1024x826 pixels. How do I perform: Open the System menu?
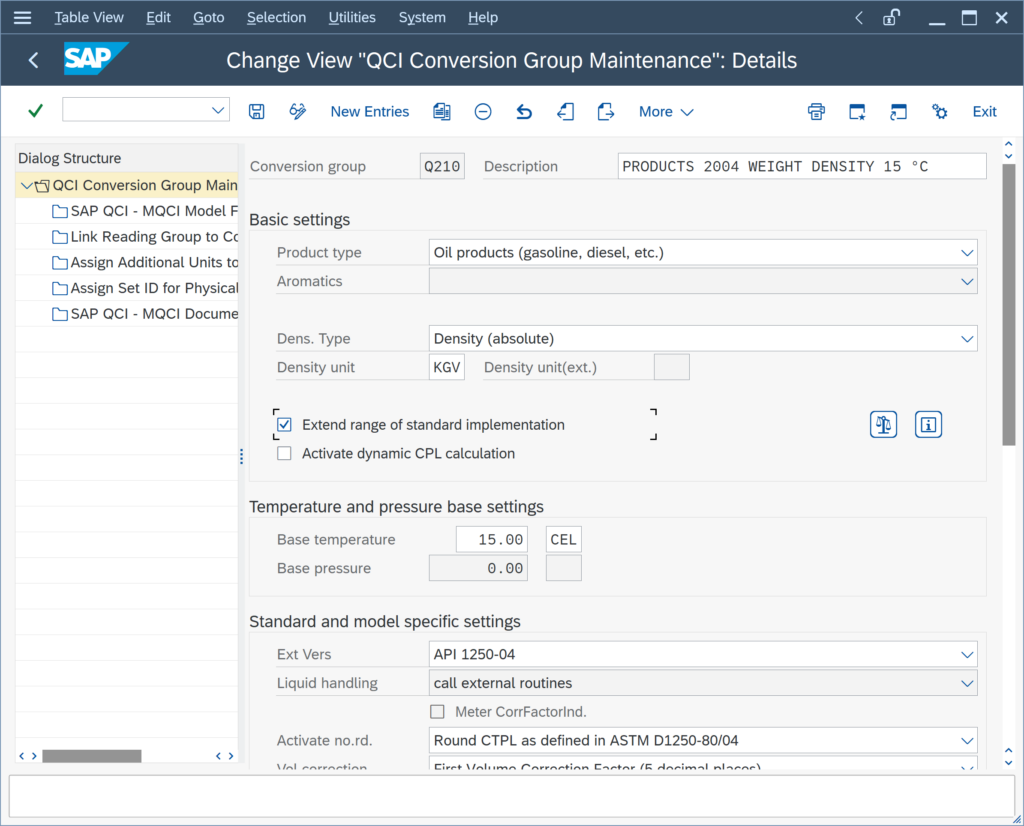click(x=422, y=18)
